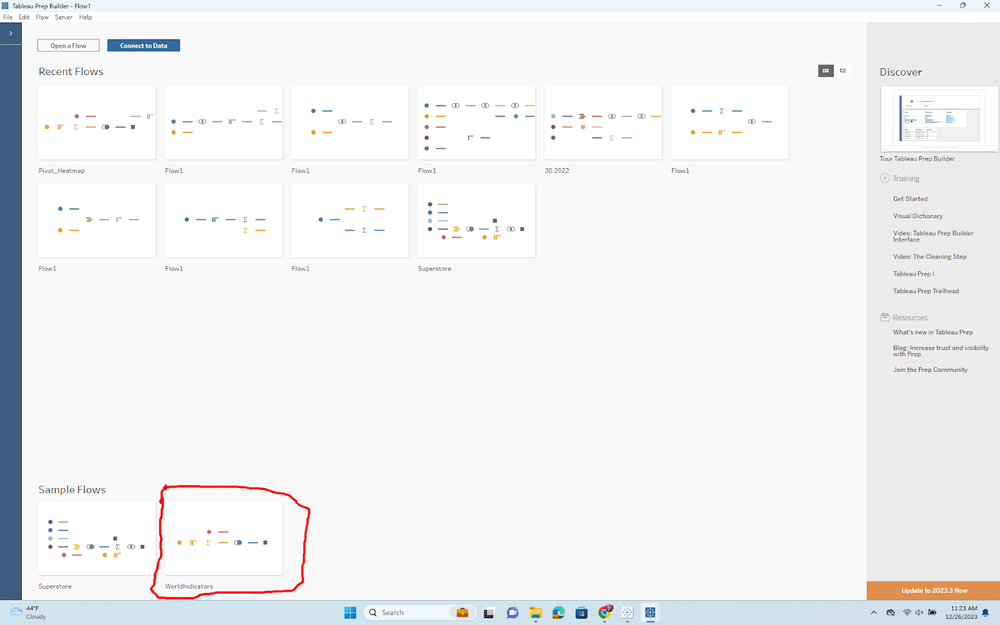Open the Tableau Desktop taskbar icon
This screenshot has width=1000, height=625.
tap(628, 613)
